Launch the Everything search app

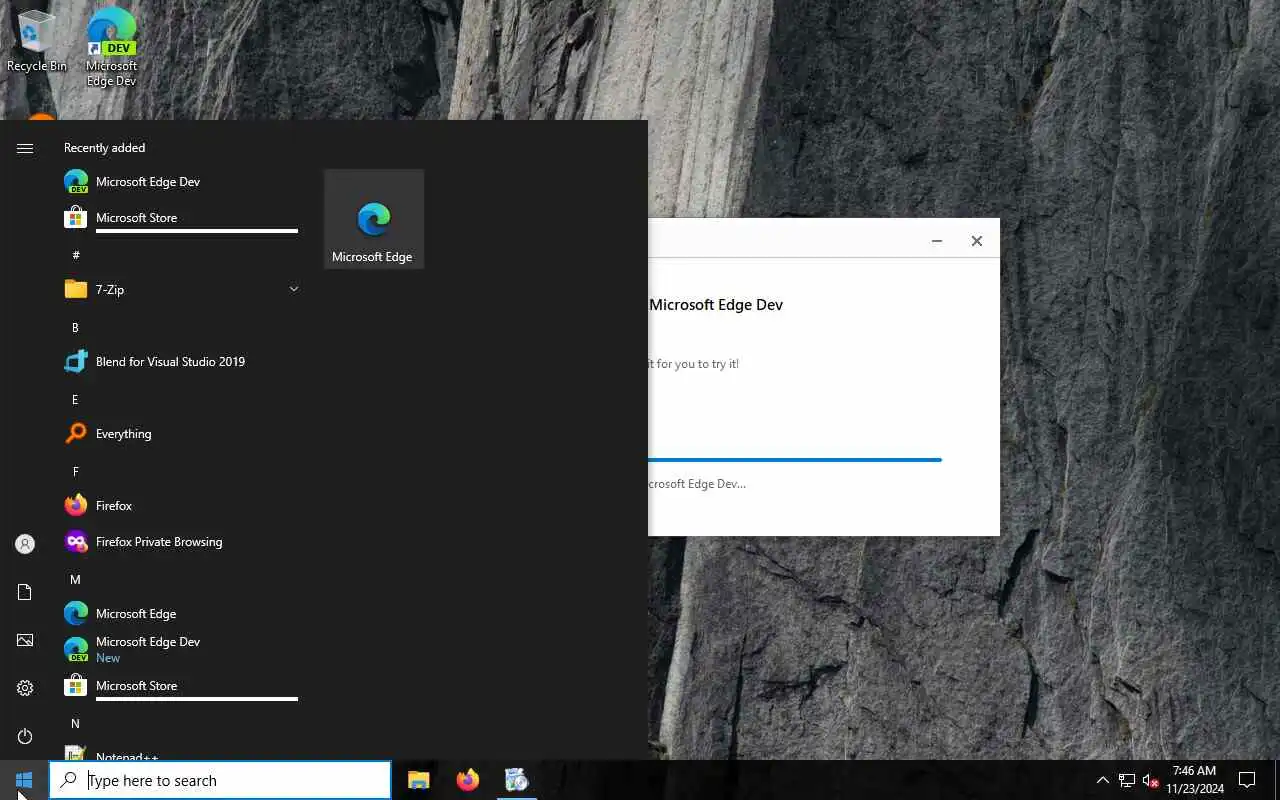point(180,434)
